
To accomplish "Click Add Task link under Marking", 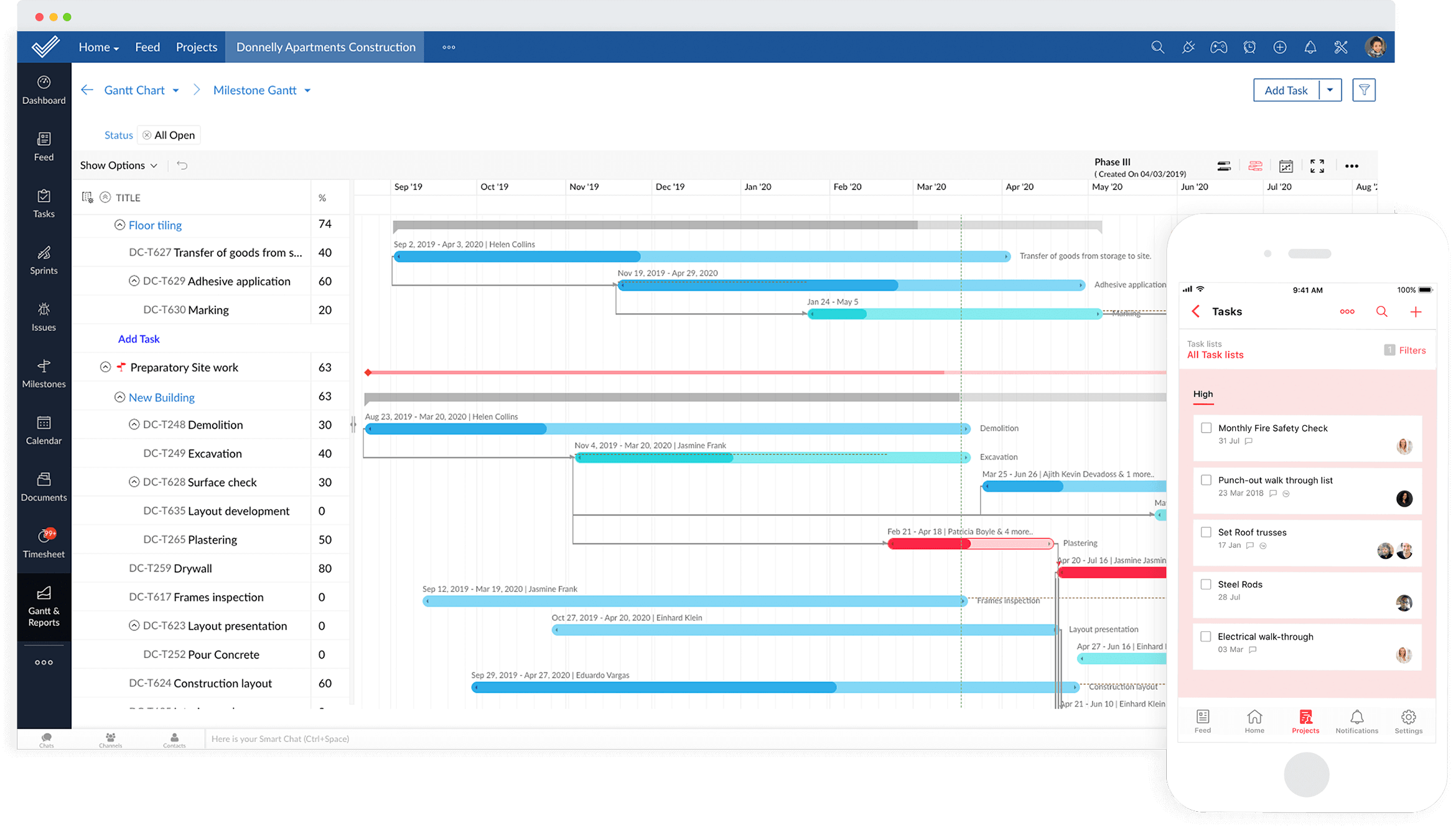I will [x=139, y=339].
